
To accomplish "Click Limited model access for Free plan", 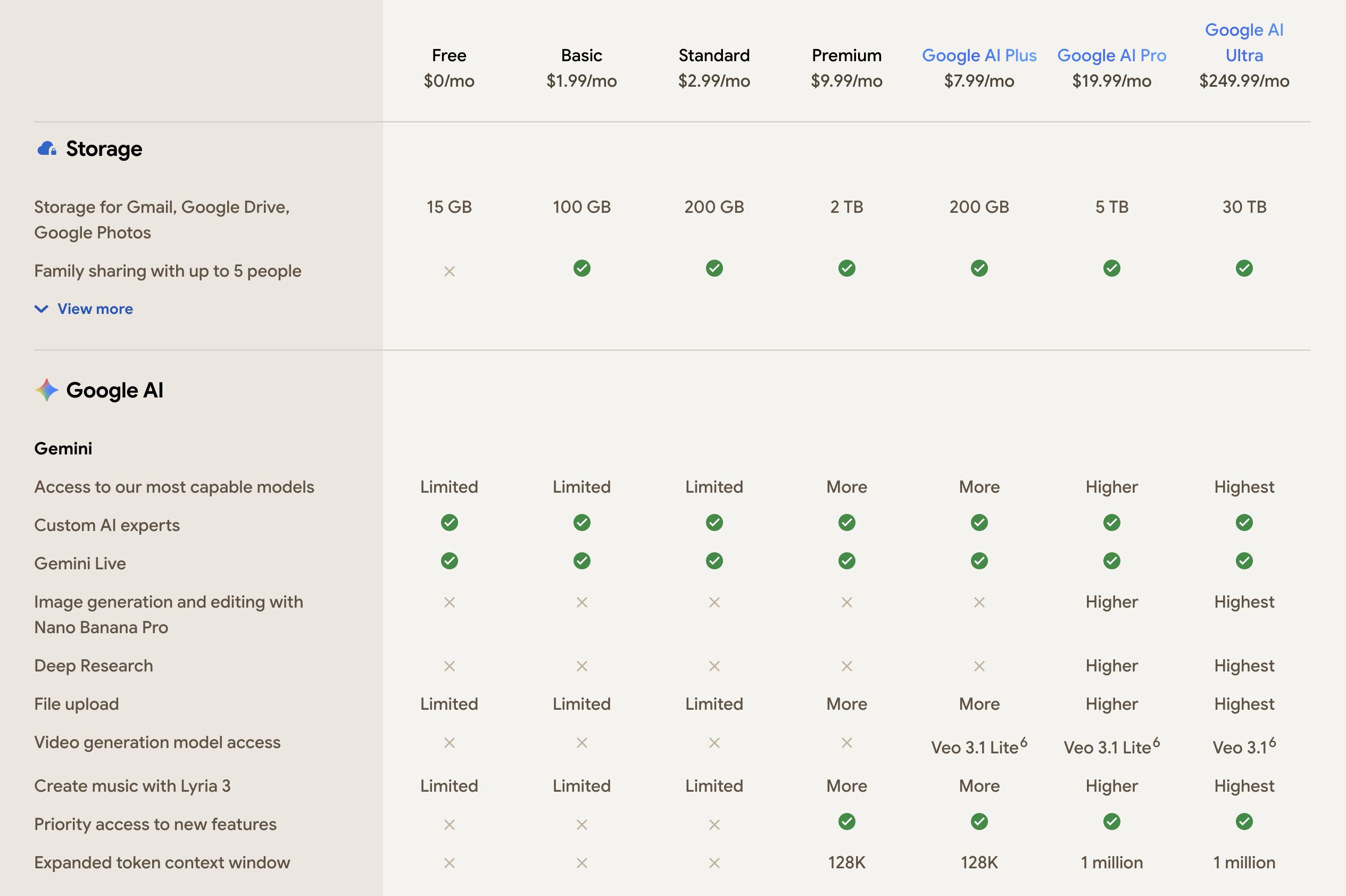I will 449,487.
